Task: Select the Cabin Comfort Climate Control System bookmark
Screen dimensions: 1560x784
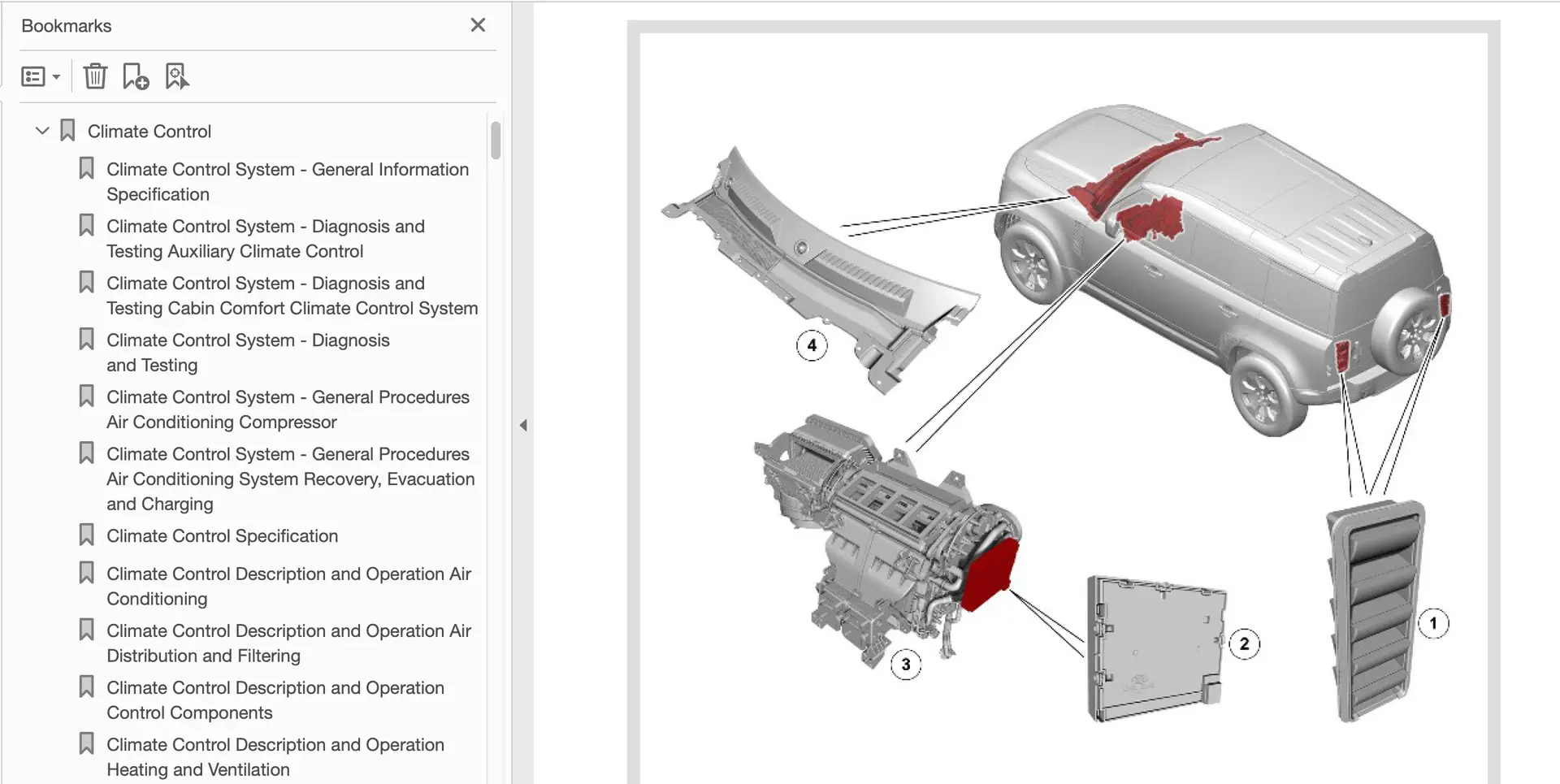Action: [x=292, y=295]
